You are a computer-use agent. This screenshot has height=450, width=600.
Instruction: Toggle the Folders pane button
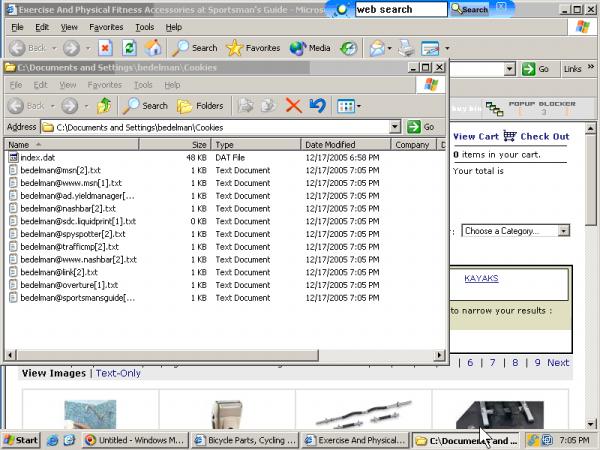200,106
